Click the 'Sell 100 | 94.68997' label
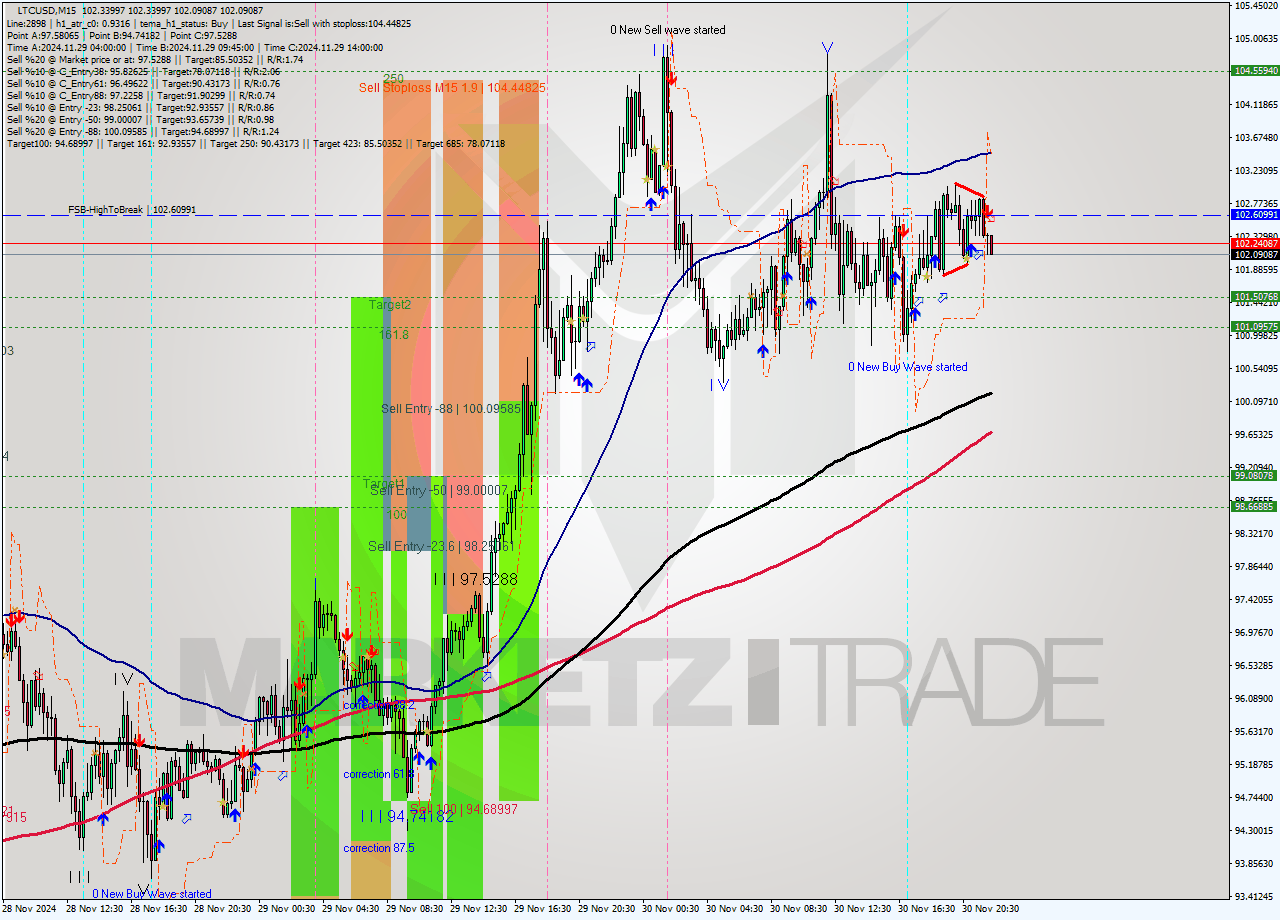 (464, 809)
